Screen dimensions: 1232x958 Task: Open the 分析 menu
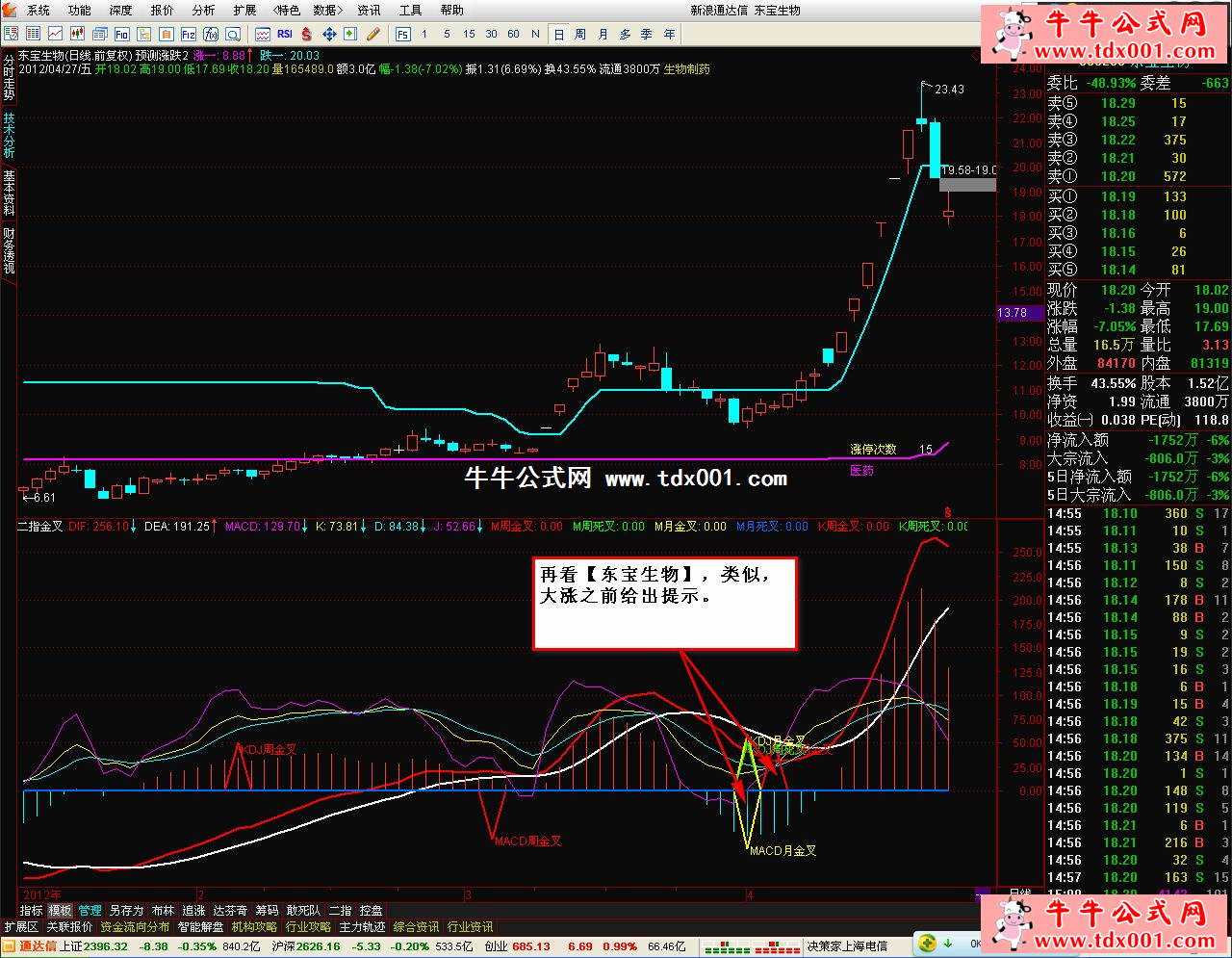click(203, 11)
